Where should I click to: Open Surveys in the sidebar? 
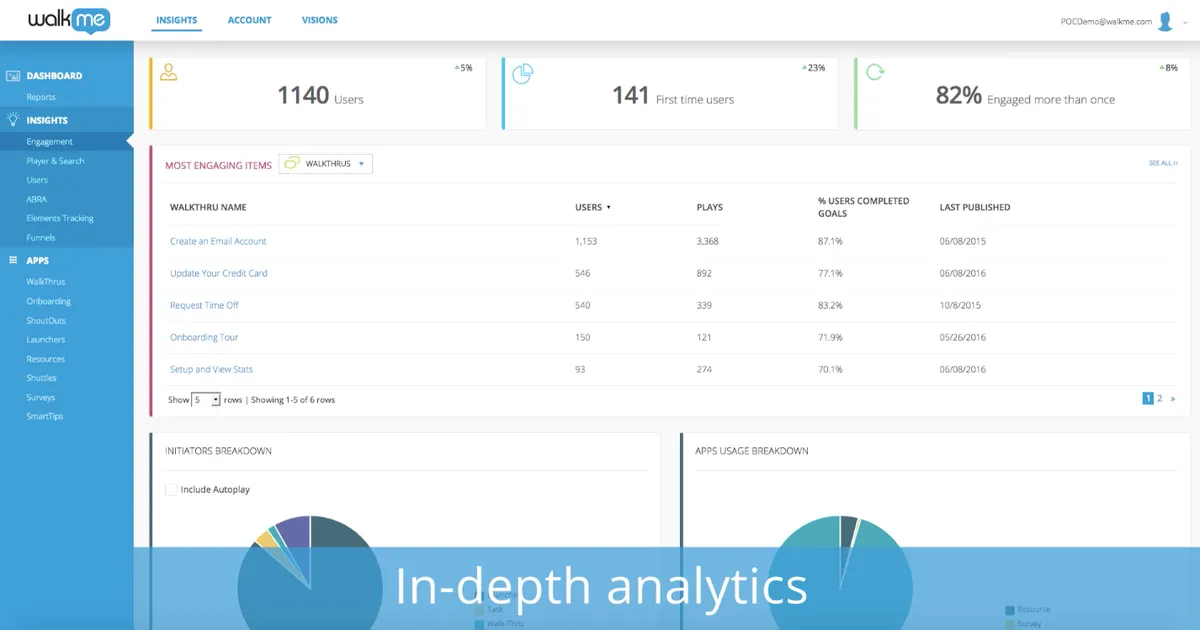click(x=40, y=397)
